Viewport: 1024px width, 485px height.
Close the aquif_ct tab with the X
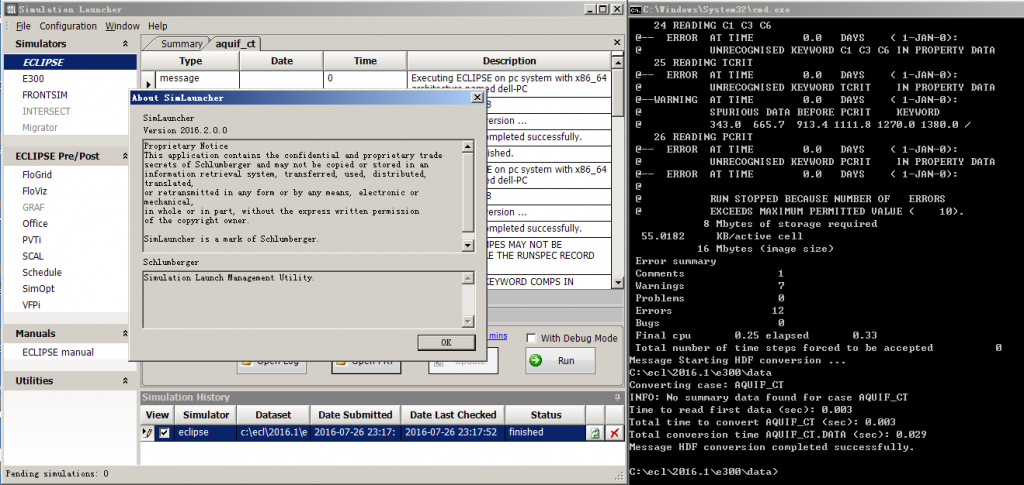[616, 42]
